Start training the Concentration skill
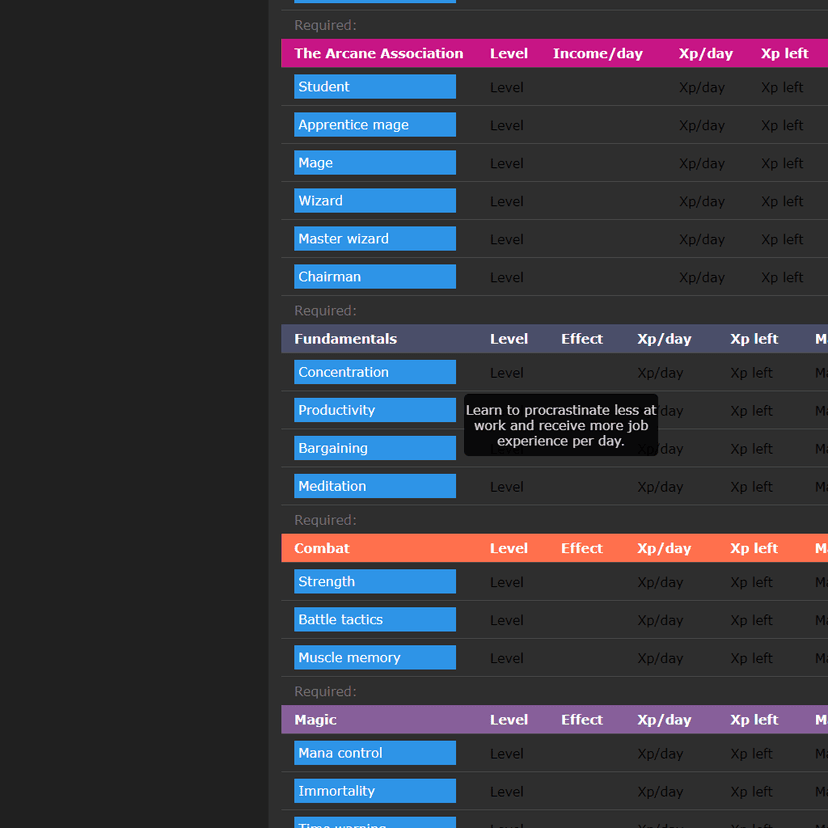The image size is (828, 828). tap(374, 372)
